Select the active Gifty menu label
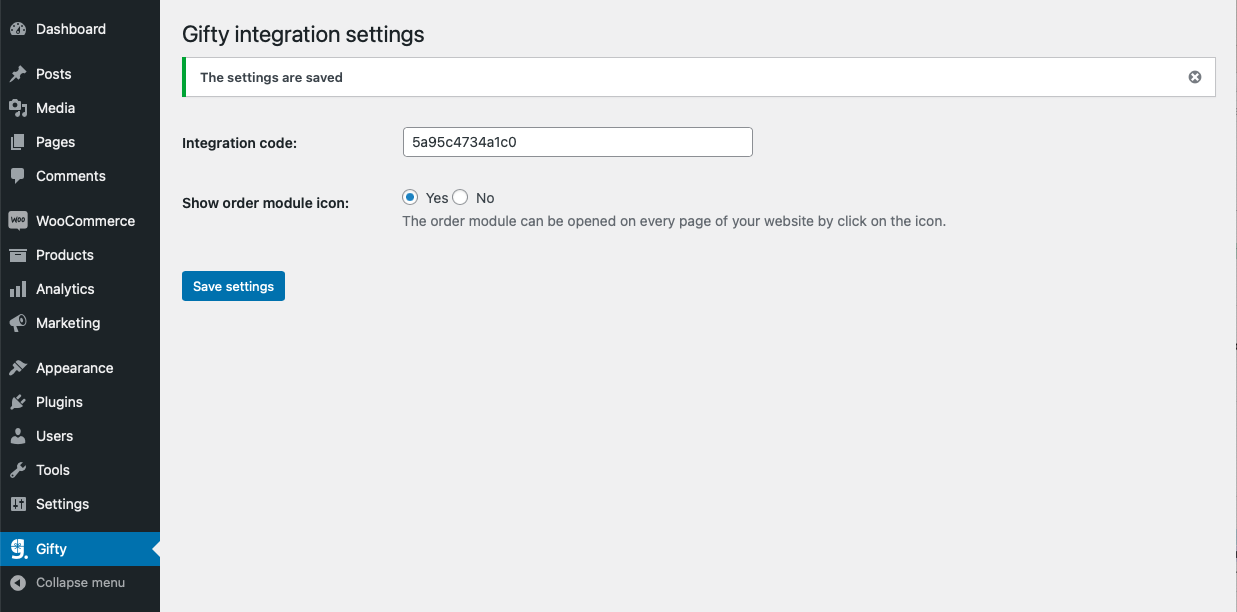This screenshot has height=612, width=1237. tap(51, 549)
